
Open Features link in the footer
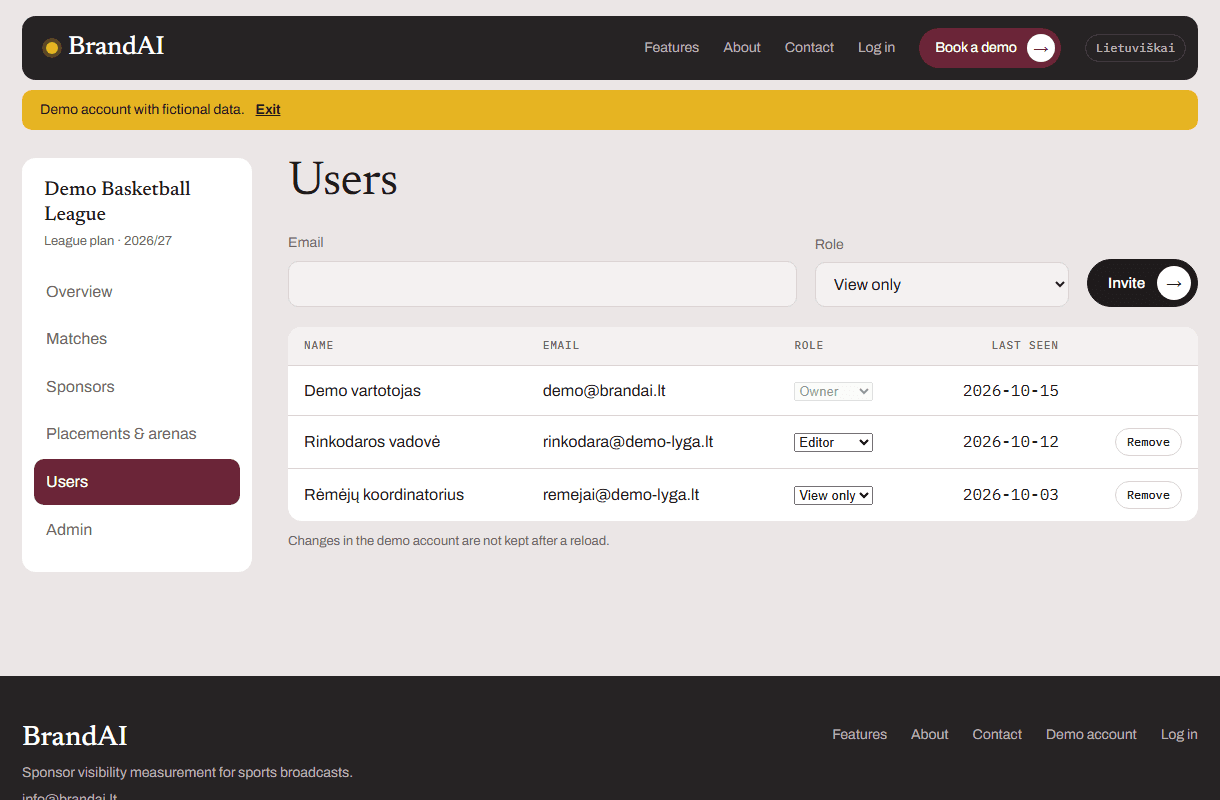[860, 735]
